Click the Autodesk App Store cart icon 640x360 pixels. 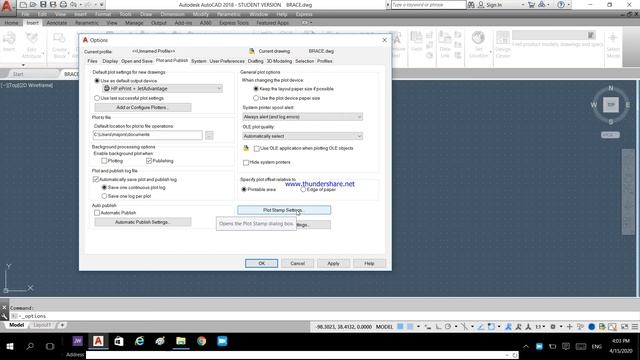click(x=531, y=5)
